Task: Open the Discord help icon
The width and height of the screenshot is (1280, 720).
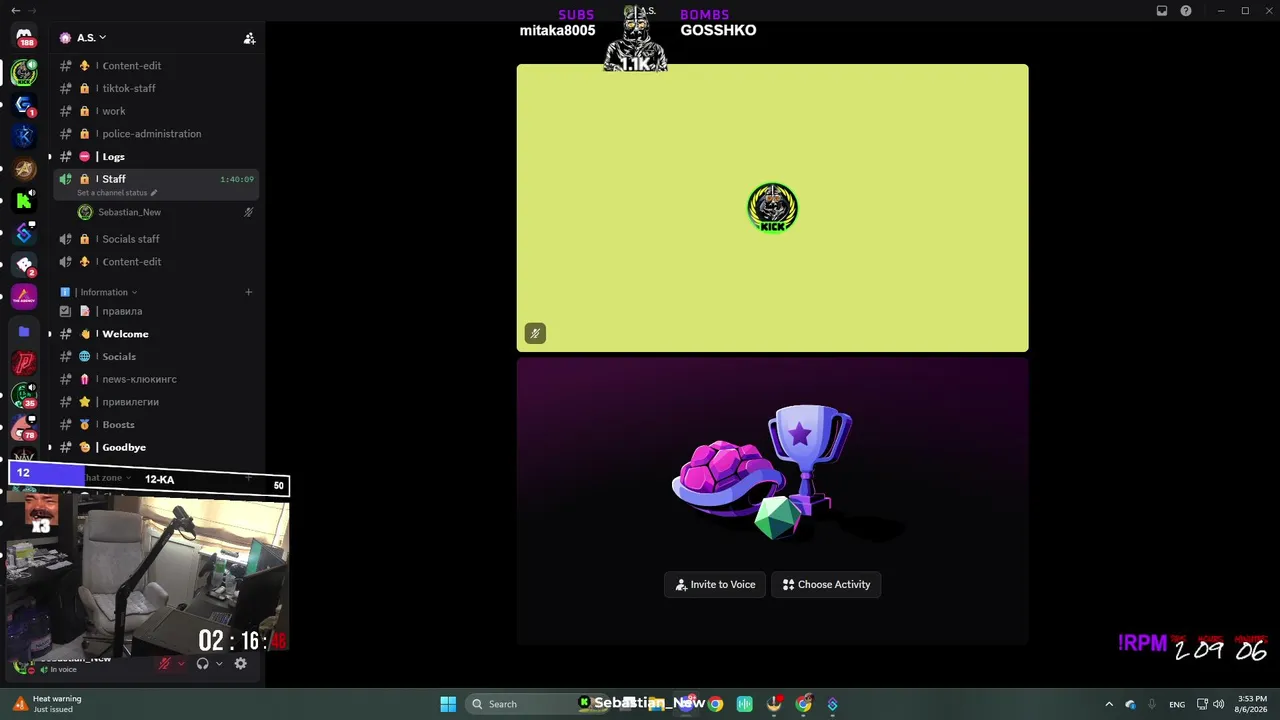Action: pos(1186,11)
